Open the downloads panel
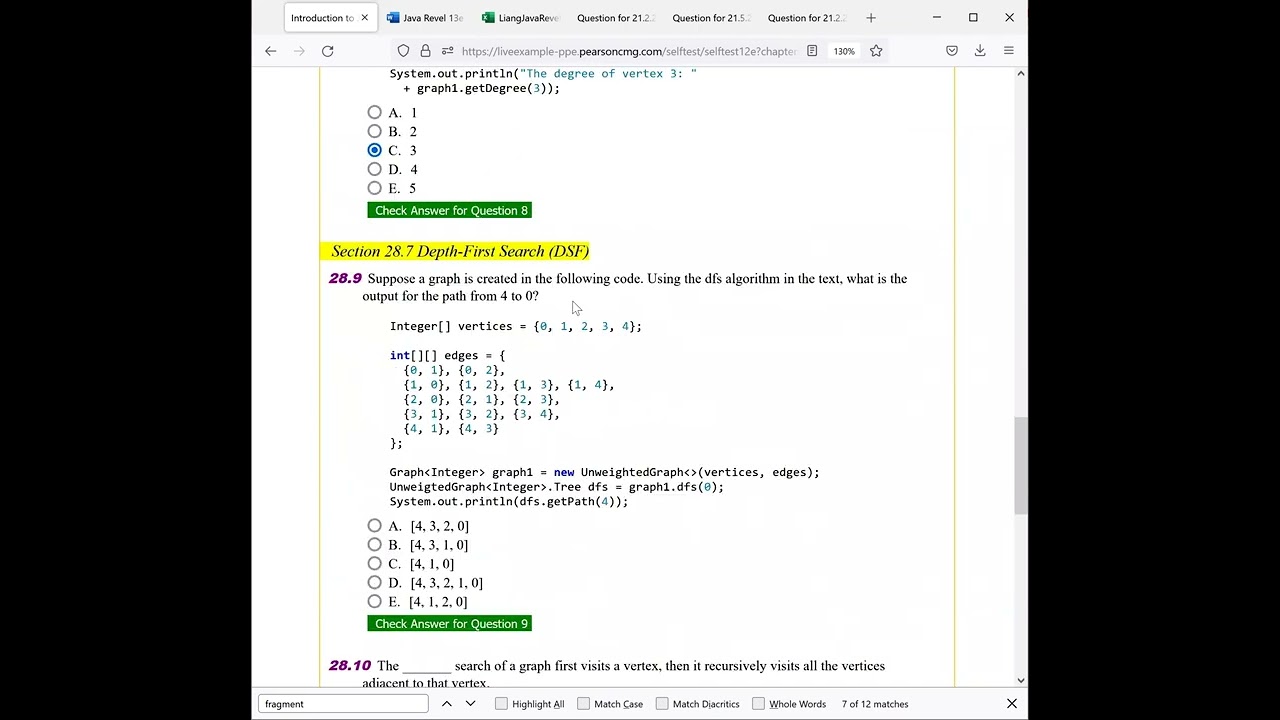 click(980, 51)
